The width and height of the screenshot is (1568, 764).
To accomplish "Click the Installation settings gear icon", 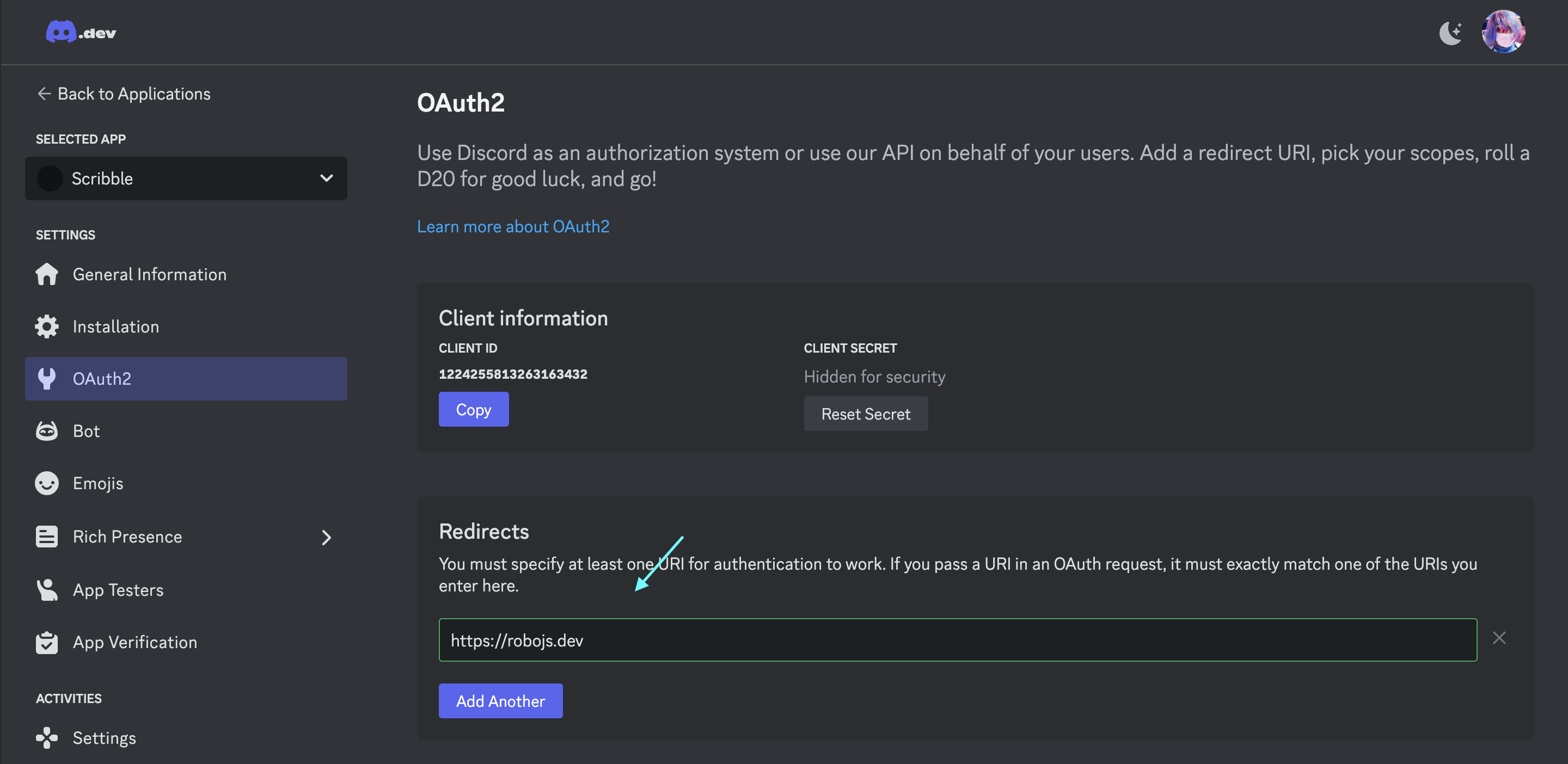I will coord(47,325).
